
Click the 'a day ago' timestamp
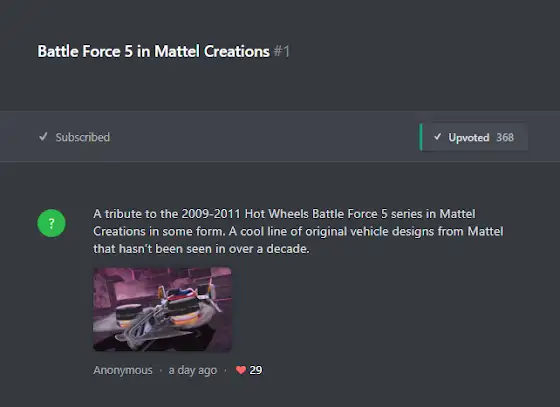(193, 371)
